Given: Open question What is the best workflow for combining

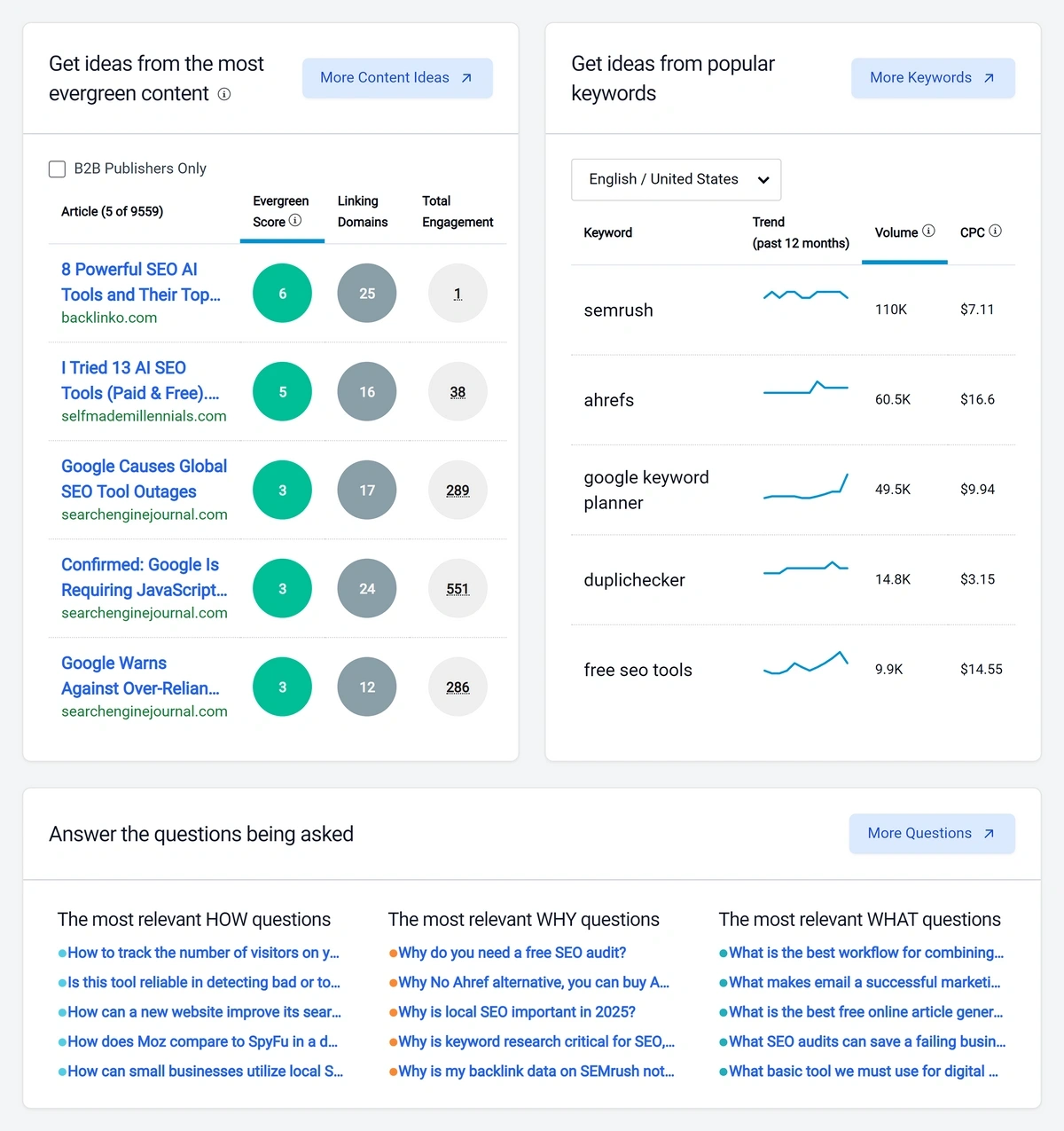Looking at the screenshot, I should pos(866,953).
